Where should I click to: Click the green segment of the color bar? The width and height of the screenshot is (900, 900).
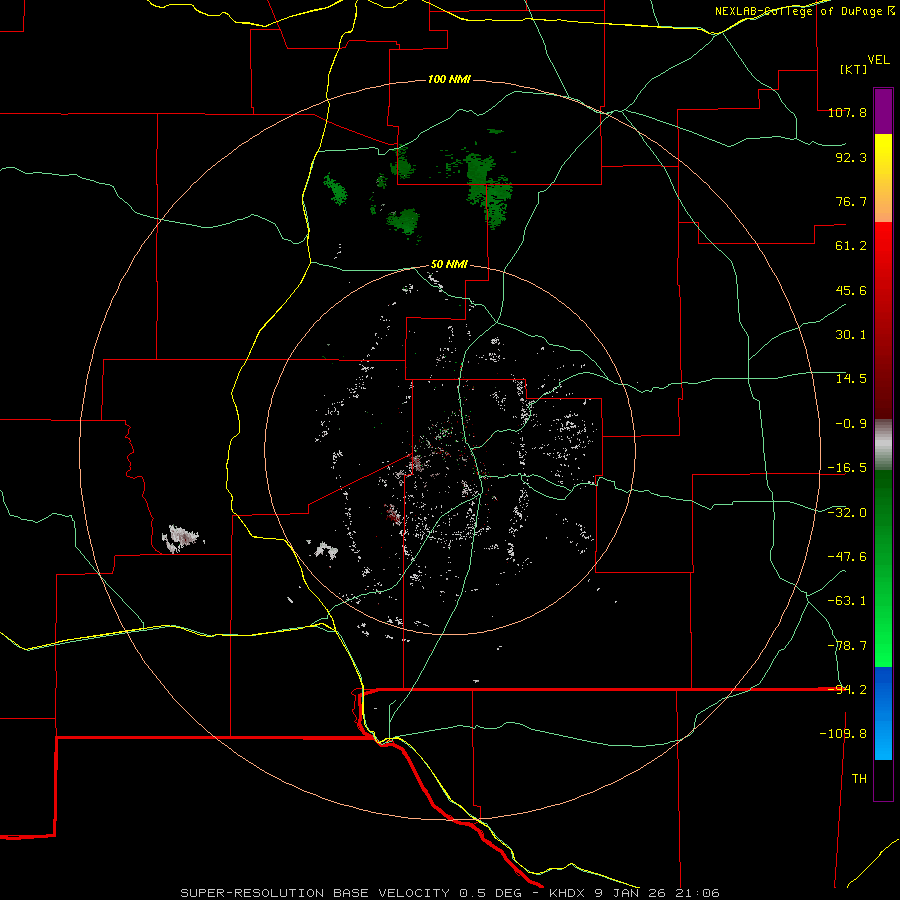883,568
